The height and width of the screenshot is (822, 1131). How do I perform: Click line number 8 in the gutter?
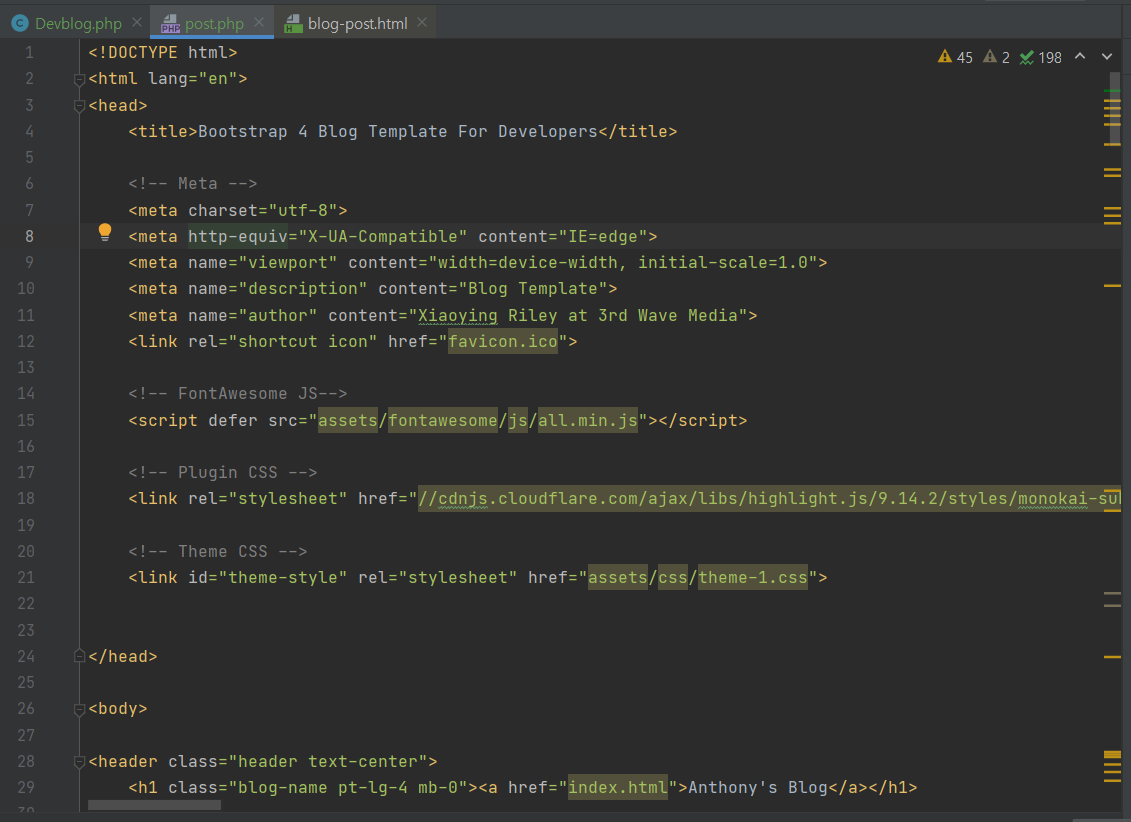pos(30,237)
